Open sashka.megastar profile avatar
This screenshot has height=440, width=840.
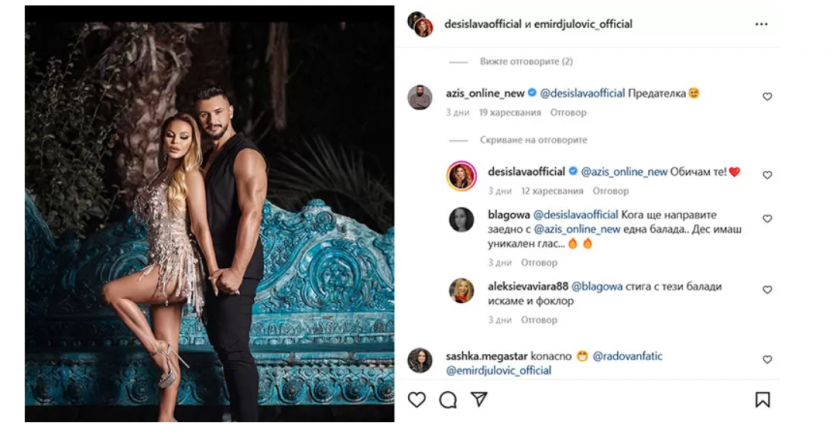coord(420,360)
